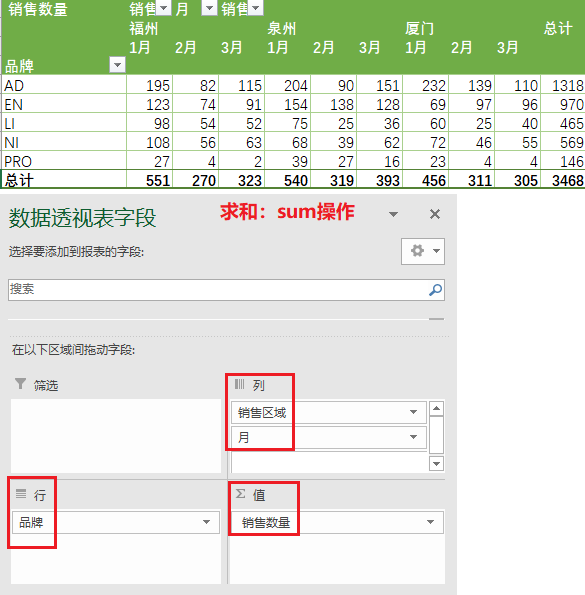585x595 pixels.
Task: Select the column total cell 456
Action: [426, 180]
